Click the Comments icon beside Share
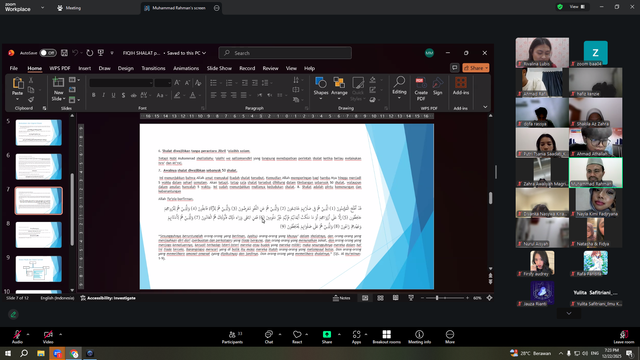 (x=454, y=68)
